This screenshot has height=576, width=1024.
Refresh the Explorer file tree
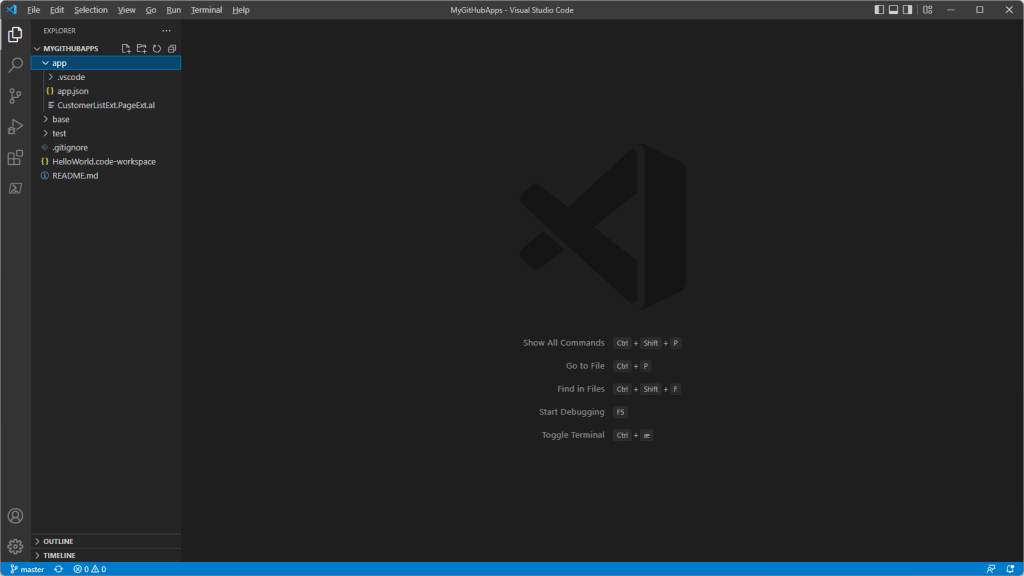157,48
